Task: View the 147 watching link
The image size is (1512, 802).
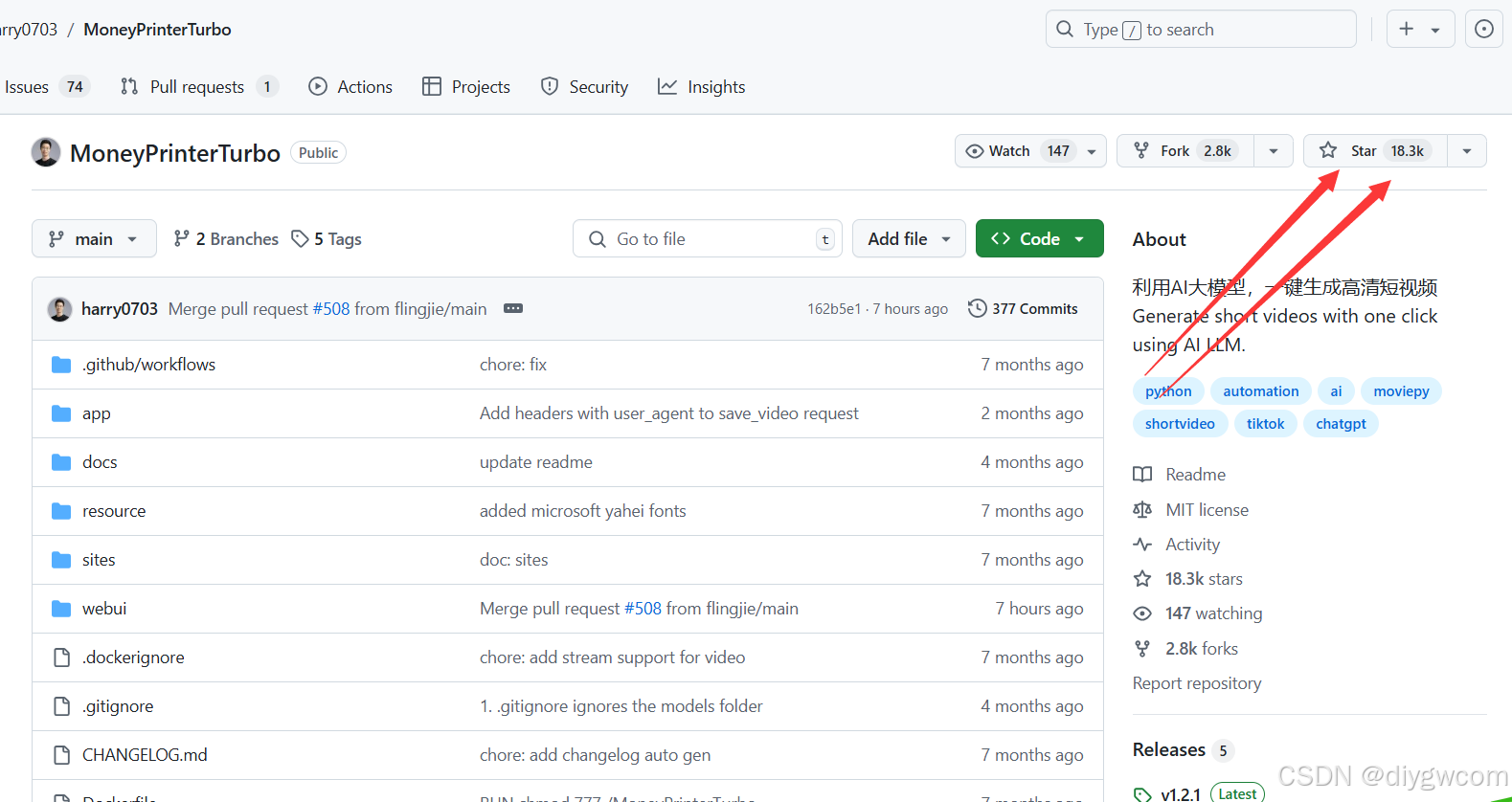Action: coord(1198,613)
